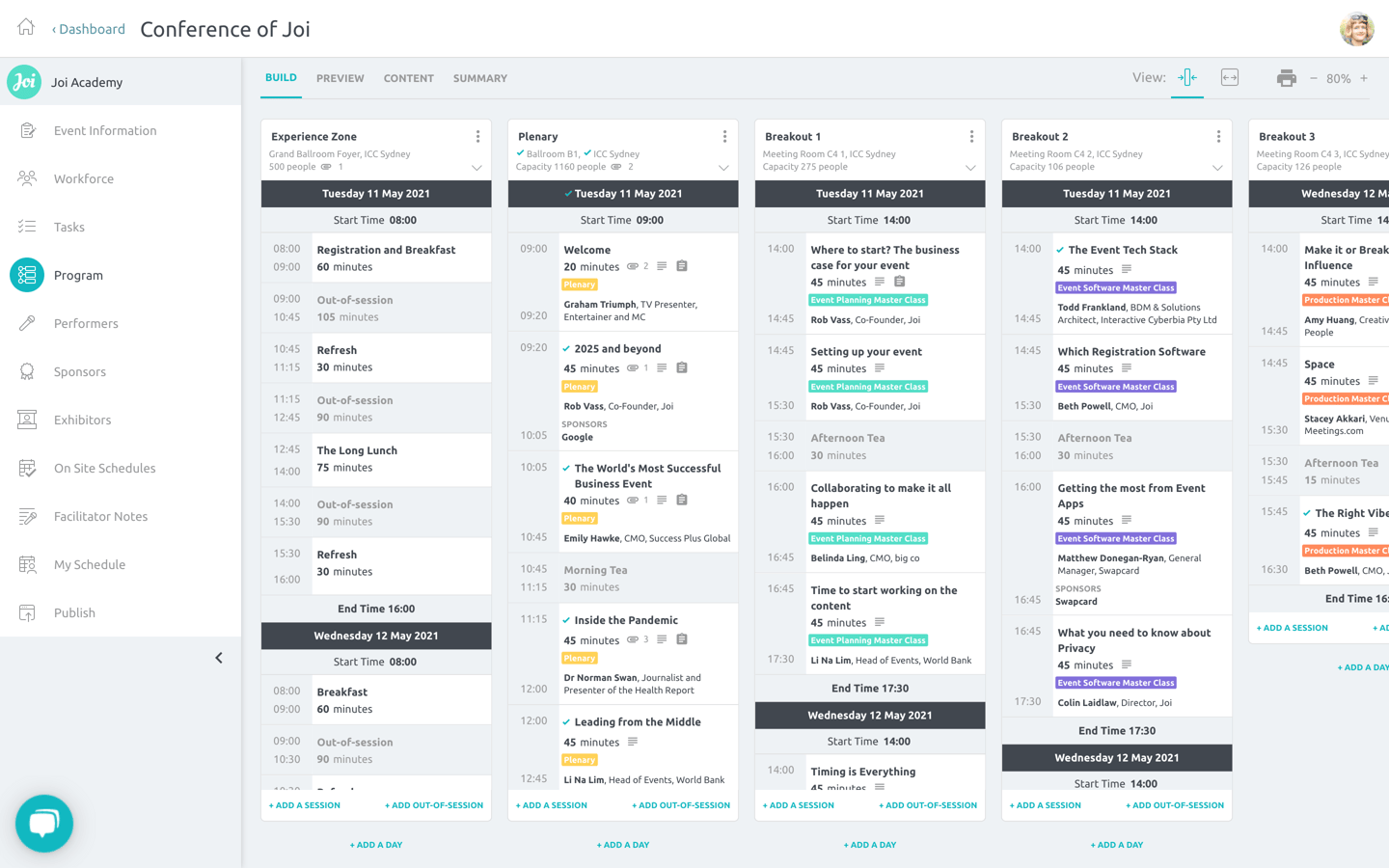The height and width of the screenshot is (868, 1389).
Task: Open the Performers section from the sidebar
Action: pyautogui.click(x=87, y=323)
